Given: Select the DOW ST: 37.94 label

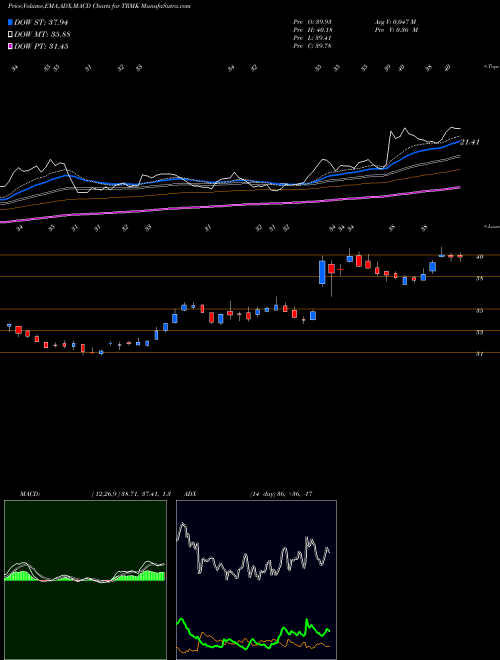Looking at the screenshot, I should coord(41,22).
